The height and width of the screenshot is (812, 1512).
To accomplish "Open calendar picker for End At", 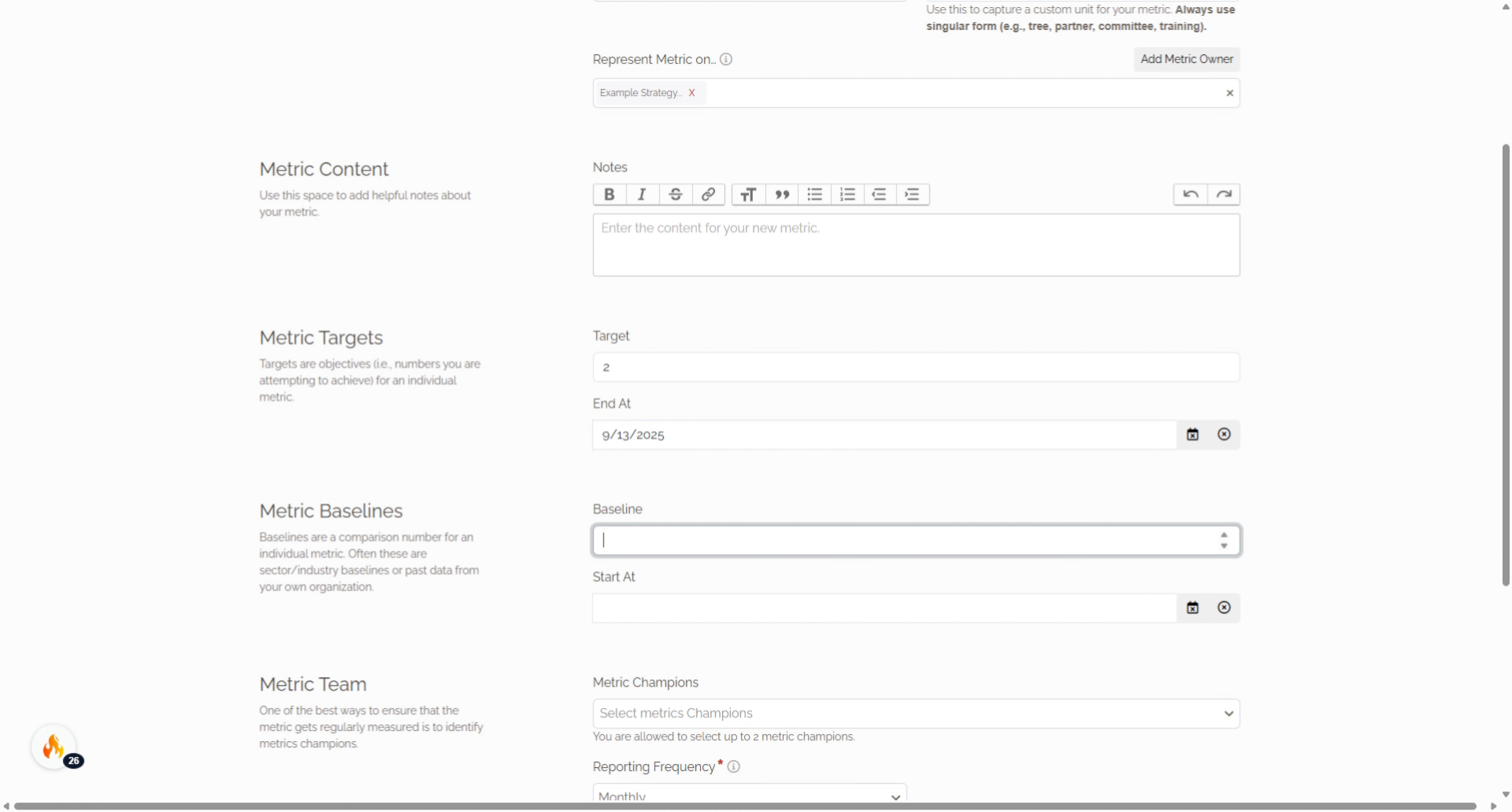I will [x=1193, y=435].
